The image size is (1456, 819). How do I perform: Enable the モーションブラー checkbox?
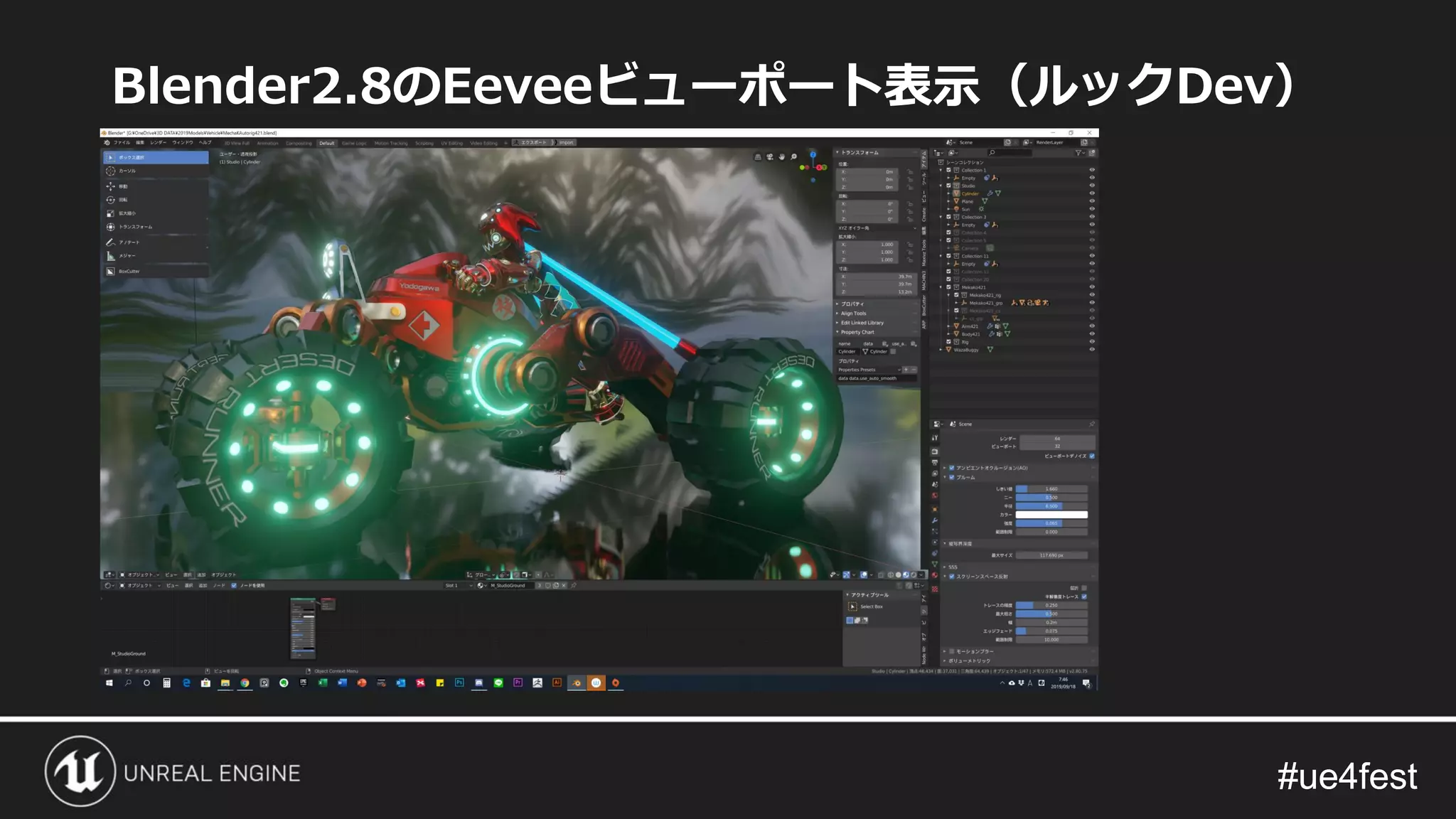pyautogui.click(x=951, y=651)
